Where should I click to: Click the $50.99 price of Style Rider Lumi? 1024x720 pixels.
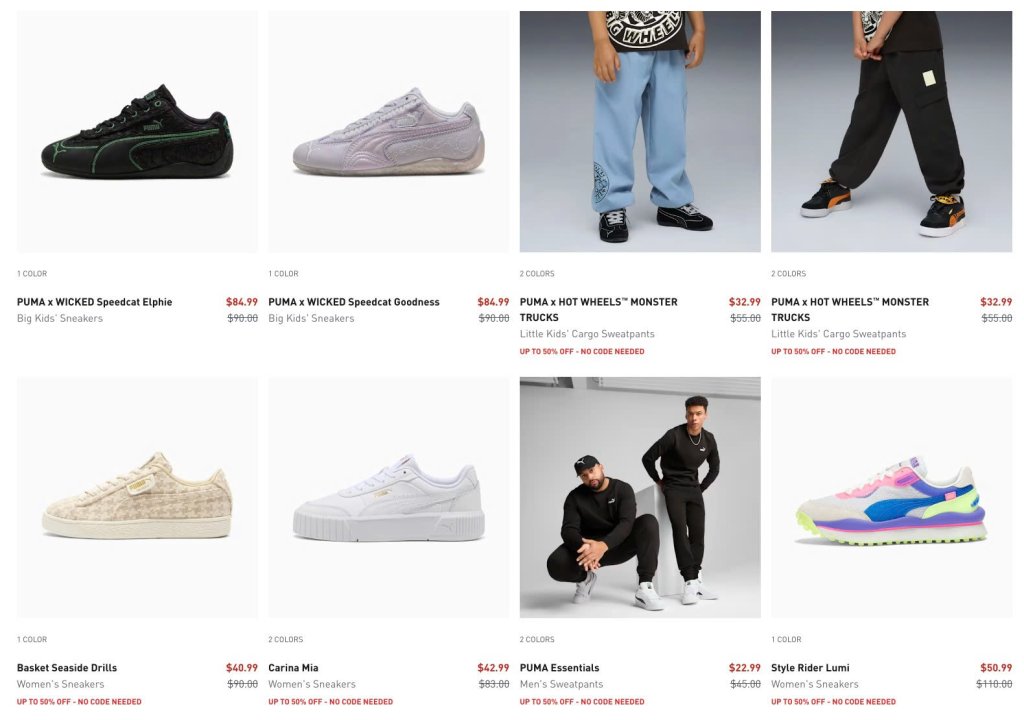click(x=996, y=668)
